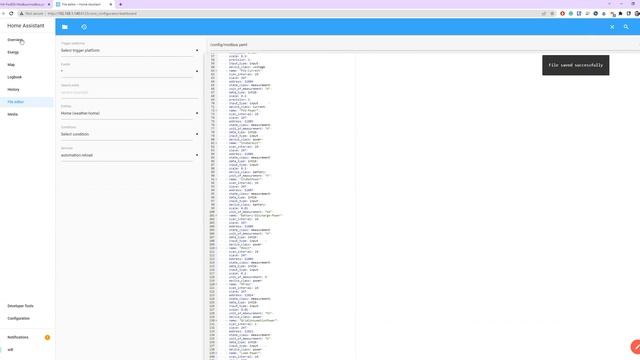The image size is (640, 360).
Task: Open the Browse Filesystem folder icon
Action: (x=65, y=27)
